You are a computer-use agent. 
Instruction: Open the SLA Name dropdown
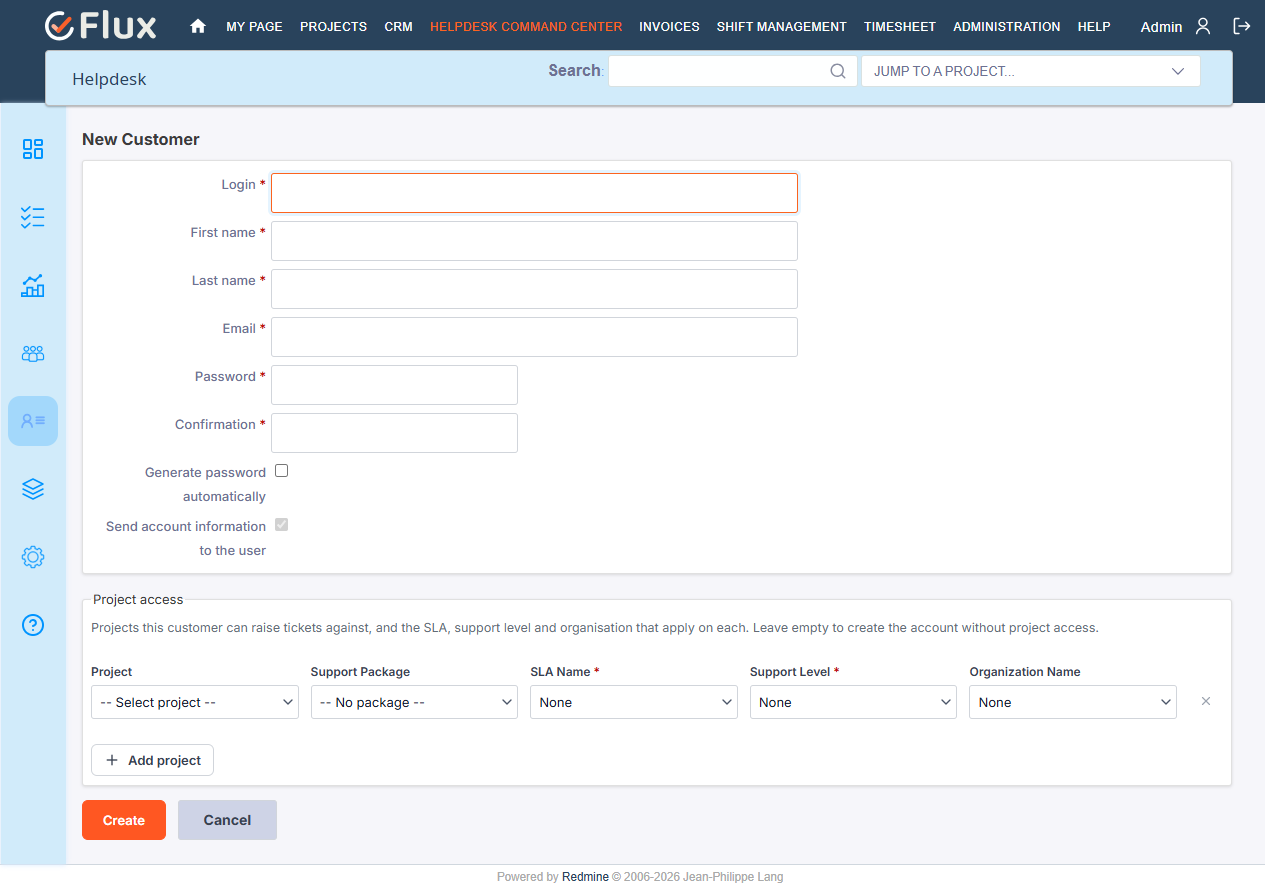[x=634, y=702]
